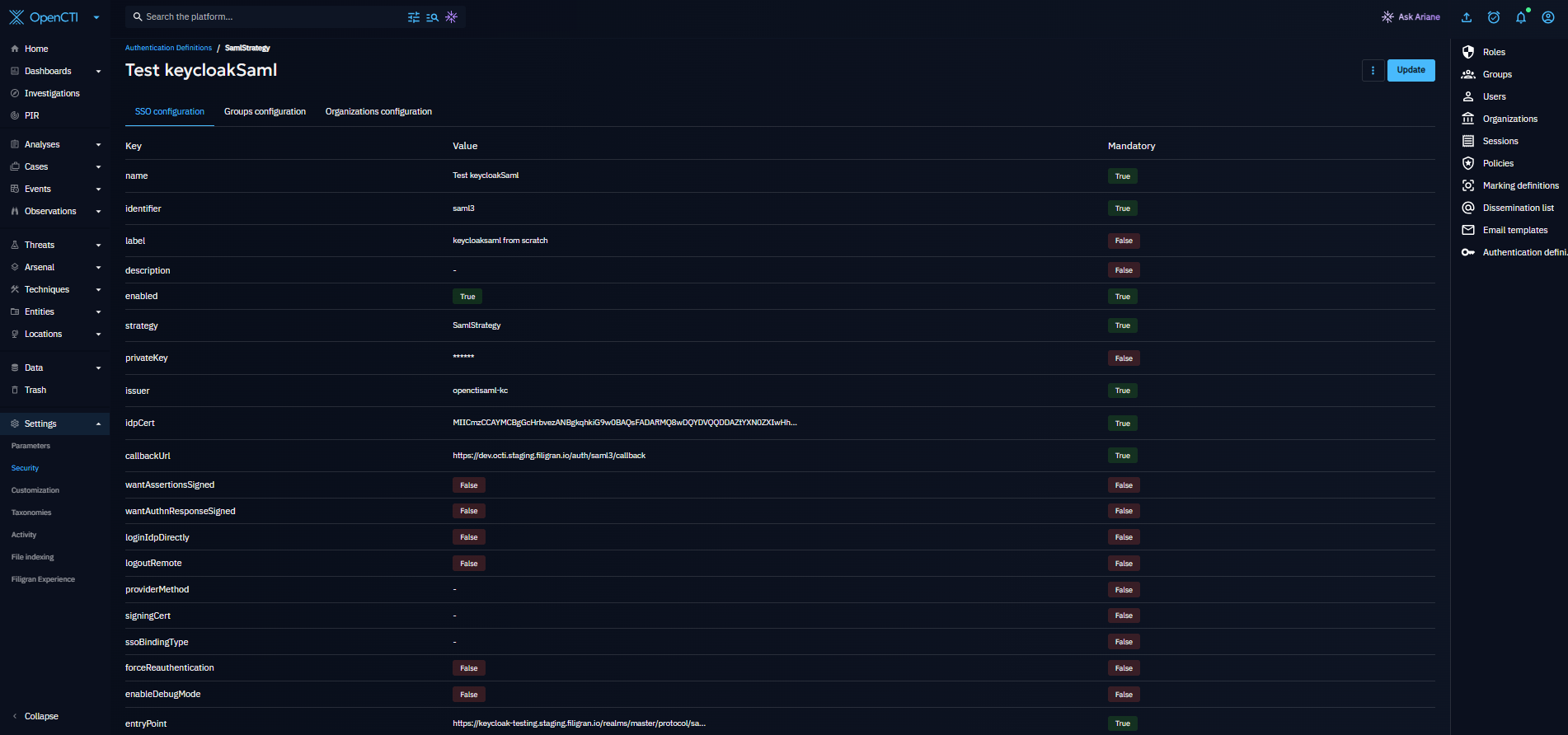Viewport: 1568px width, 735px height.
Task: Switch to Organizations configuration tab
Action: (378, 111)
